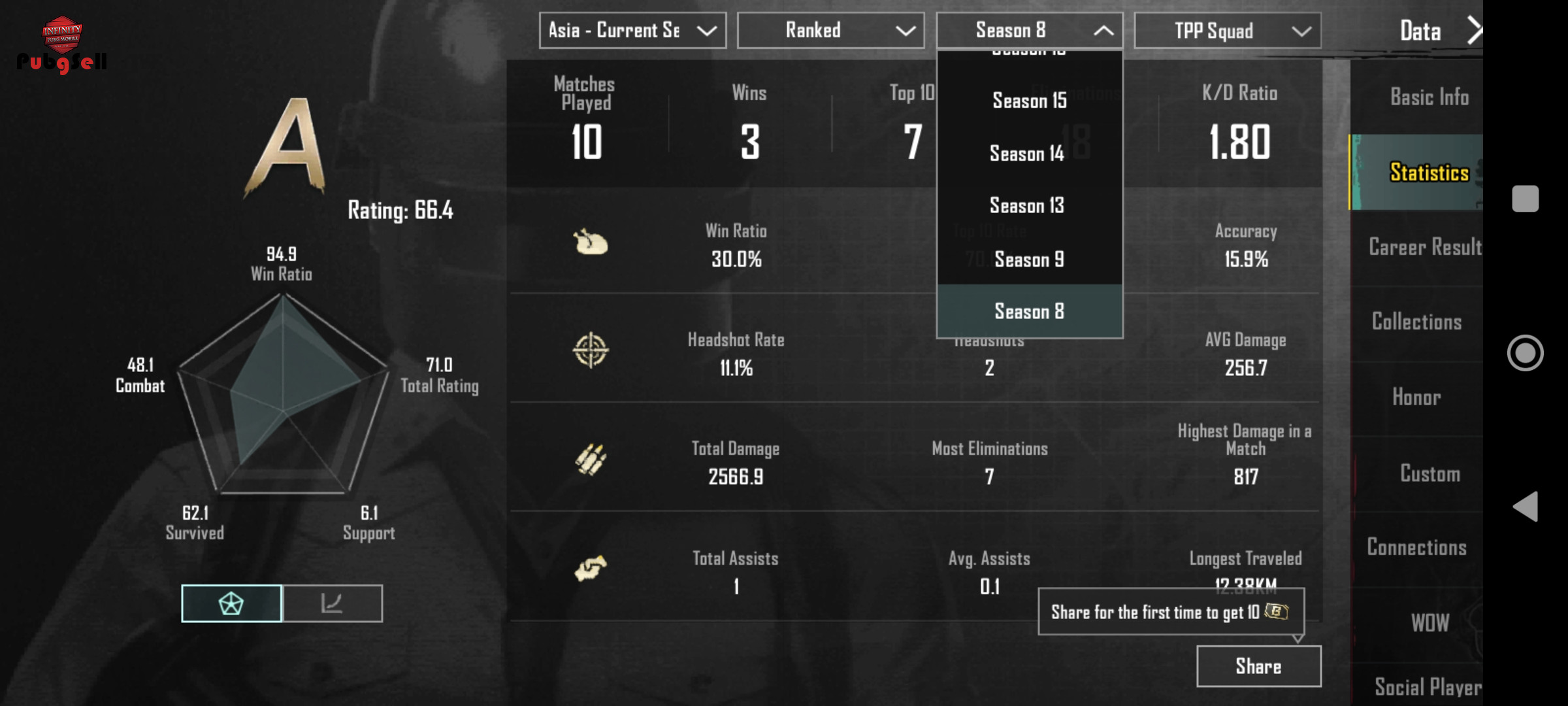
Task: Tap the Android back triangle button
Action: (x=1526, y=507)
